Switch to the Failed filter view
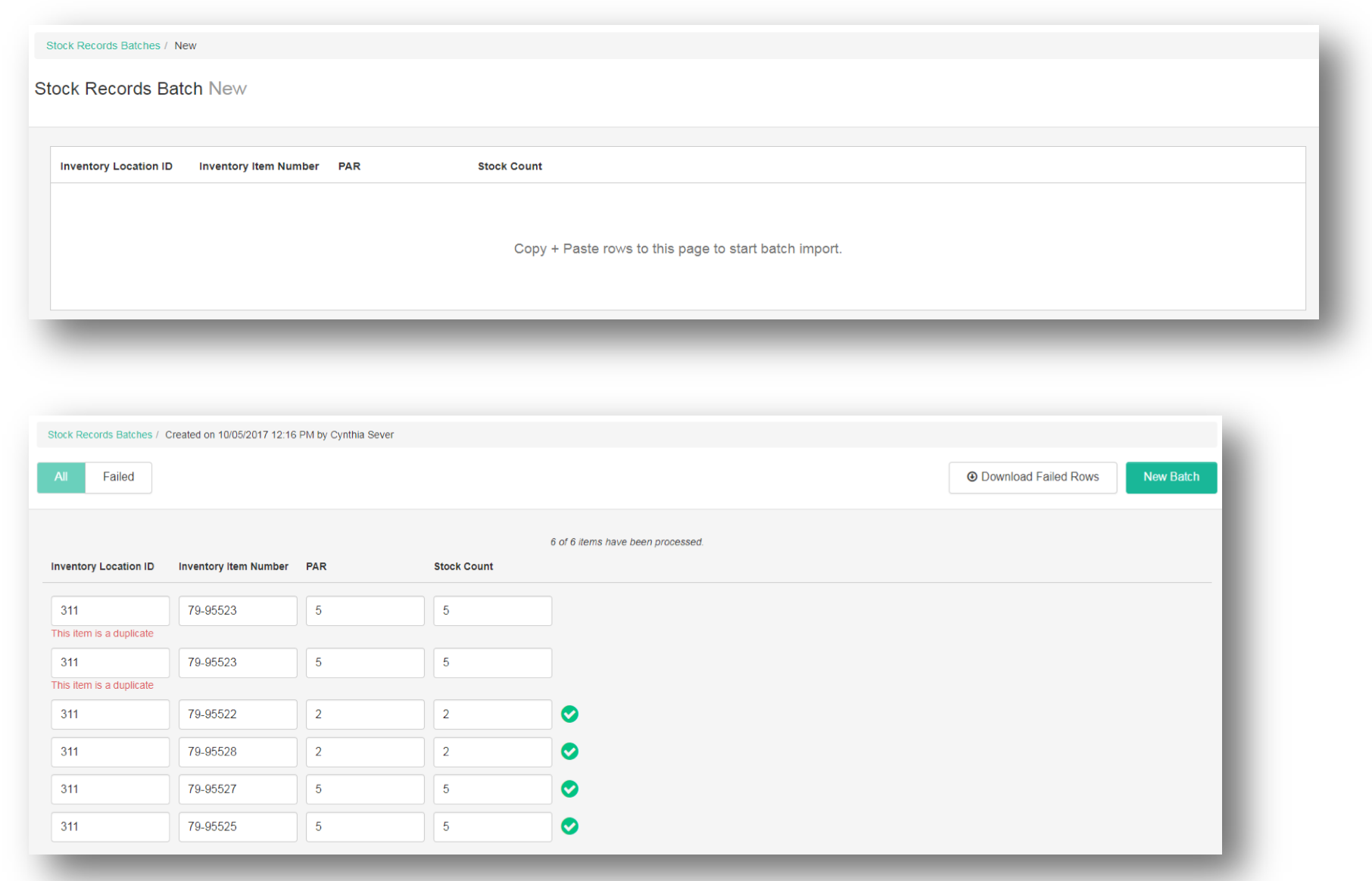This screenshot has width=1372, height=881. (118, 477)
